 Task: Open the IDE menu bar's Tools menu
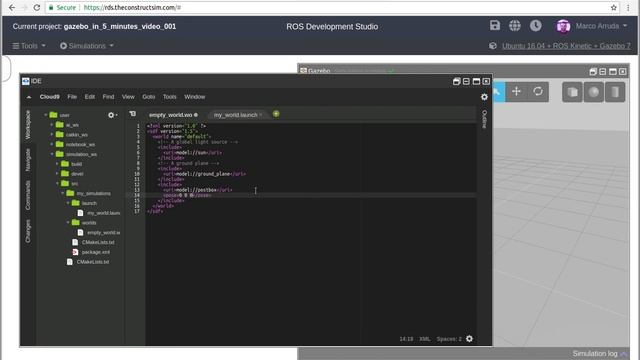[x=169, y=97]
